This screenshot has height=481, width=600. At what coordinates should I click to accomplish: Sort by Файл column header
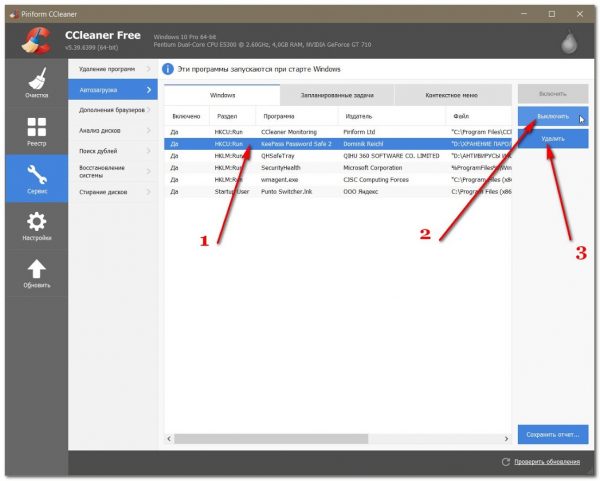(479, 116)
